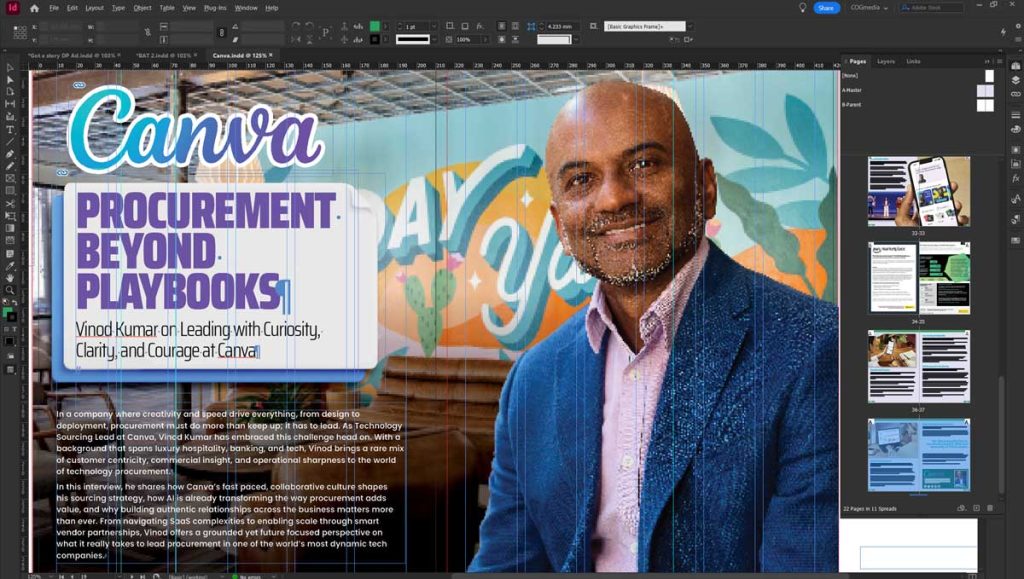Select the Zoom magnifier tool

pos(10,290)
